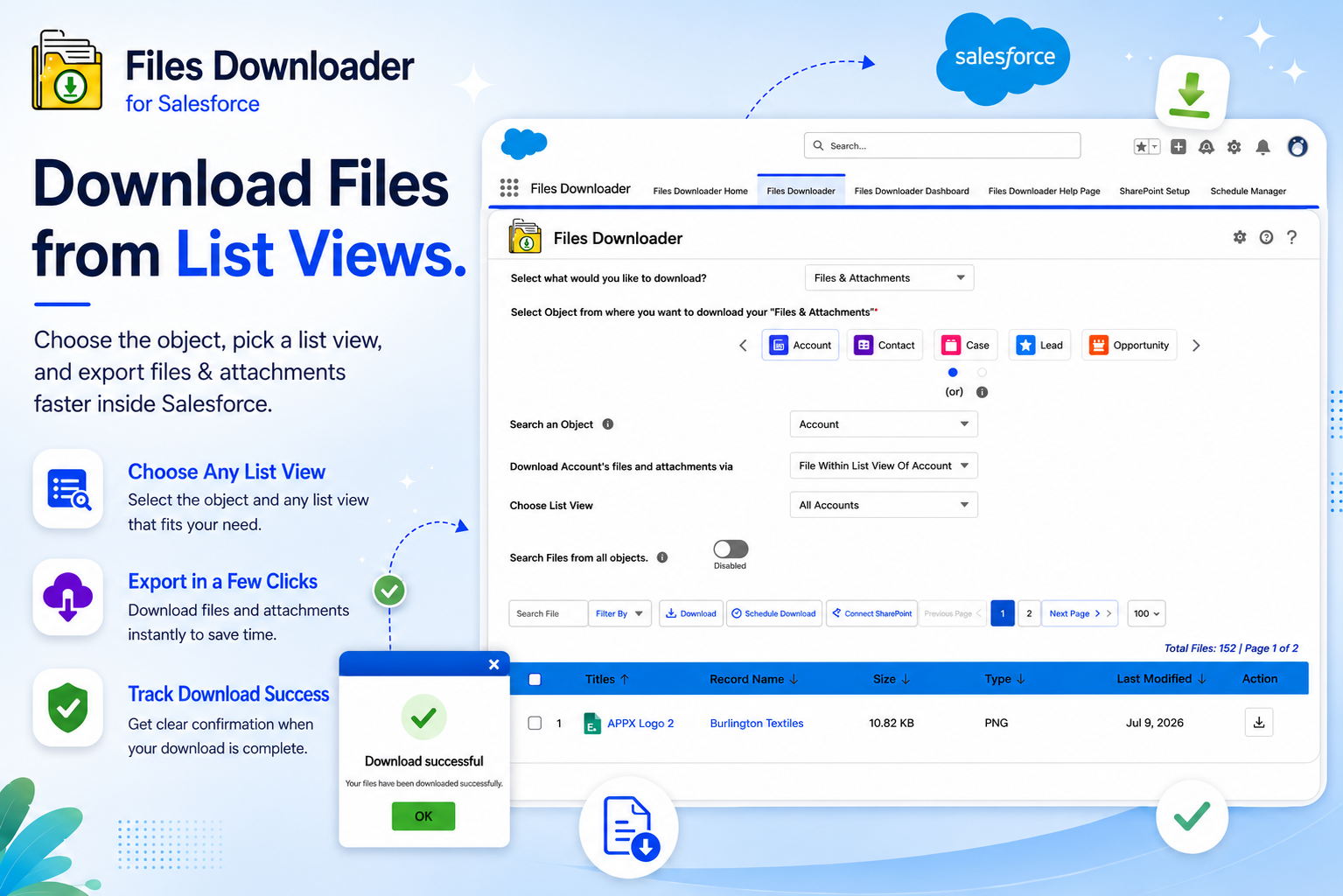Focus the global Search box
This screenshot has width=1343, height=896.
[942, 145]
